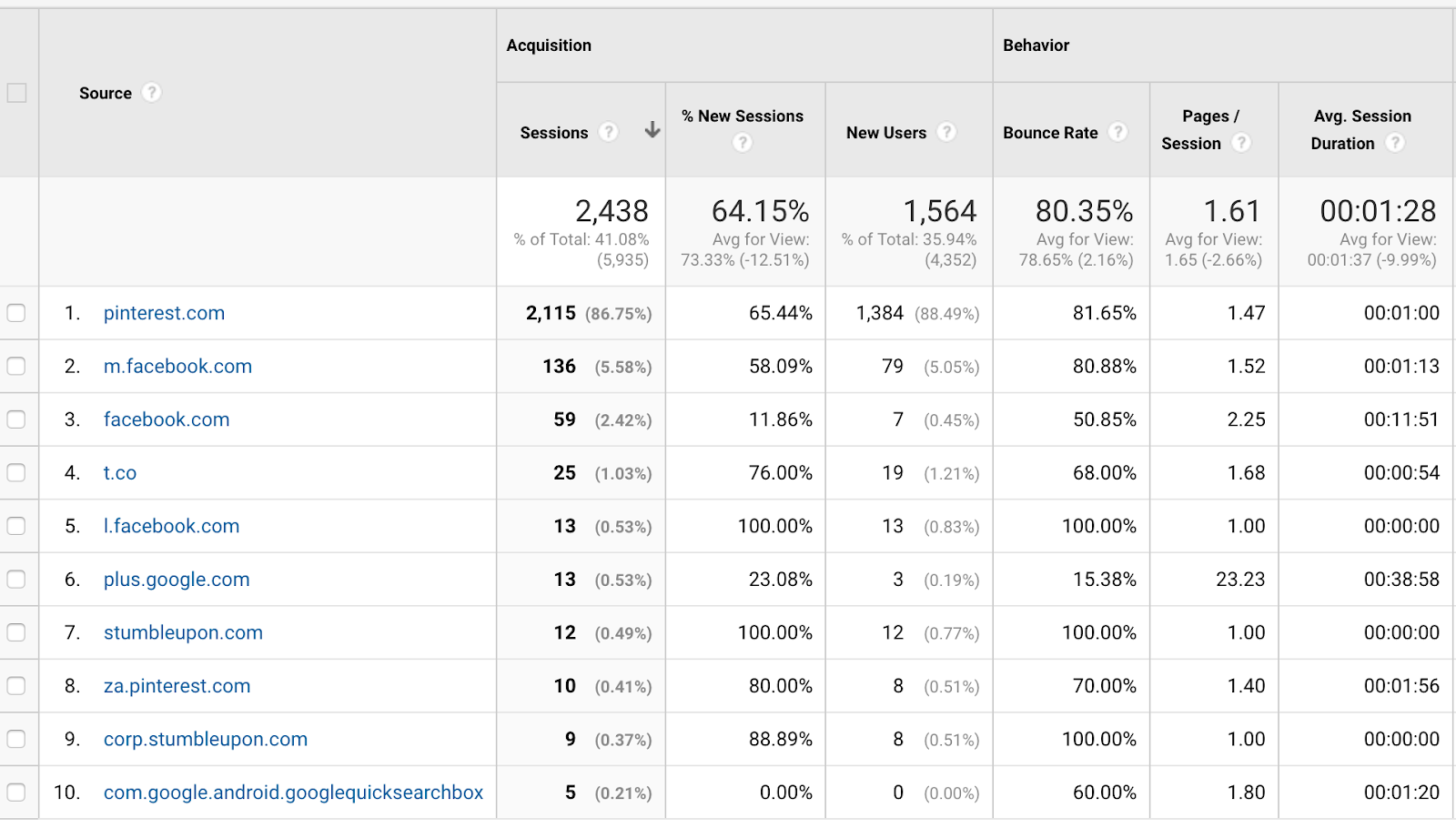The width and height of the screenshot is (1456, 828).
Task: Open the plus.google.com source link
Action: [x=177, y=579]
